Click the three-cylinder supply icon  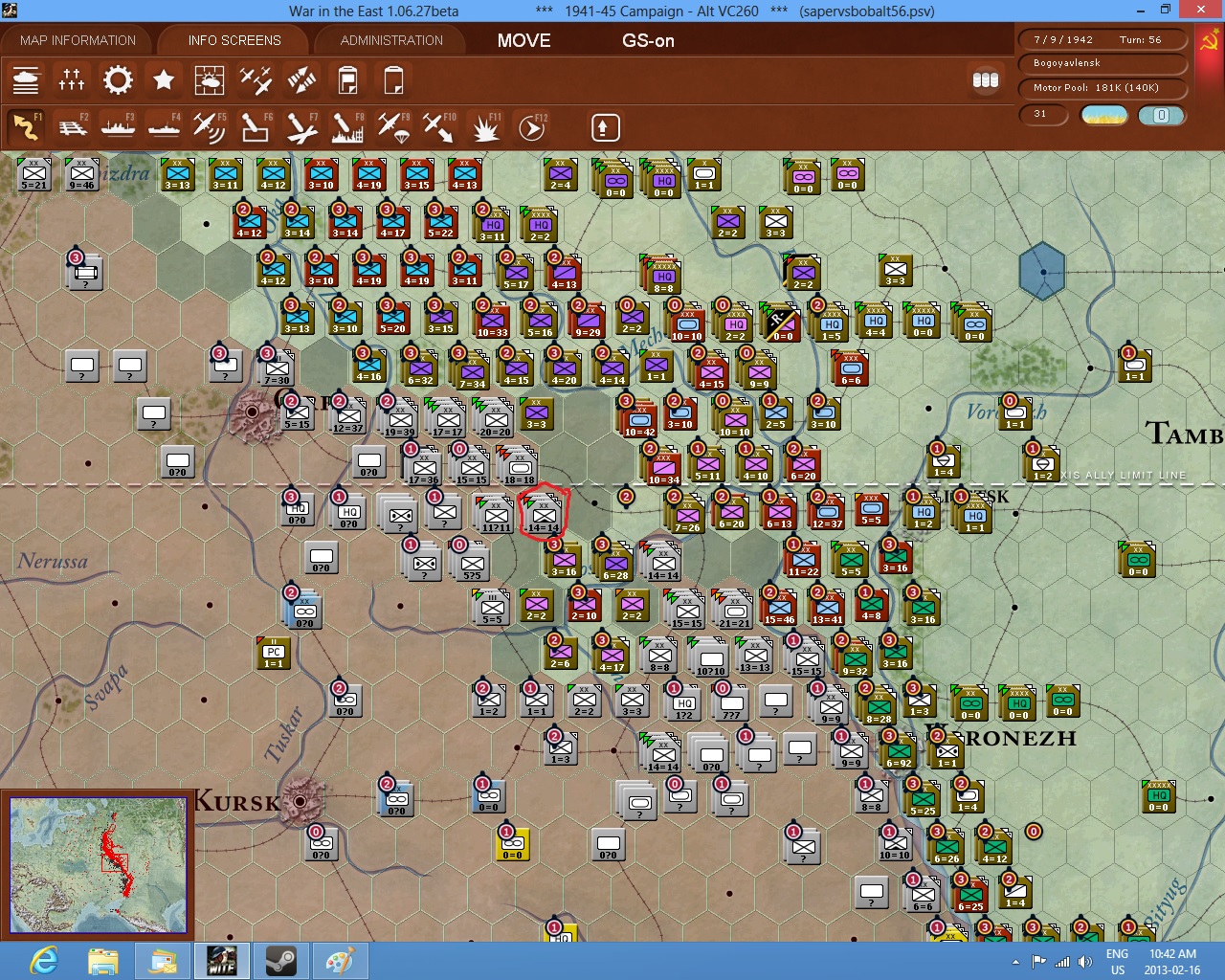(x=986, y=80)
